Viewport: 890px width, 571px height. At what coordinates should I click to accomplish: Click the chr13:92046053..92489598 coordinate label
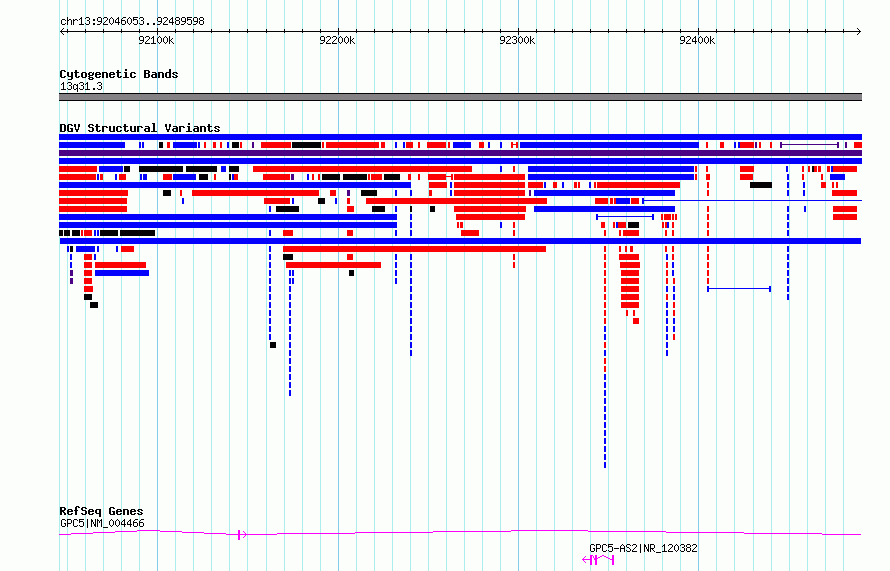[x=132, y=21]
